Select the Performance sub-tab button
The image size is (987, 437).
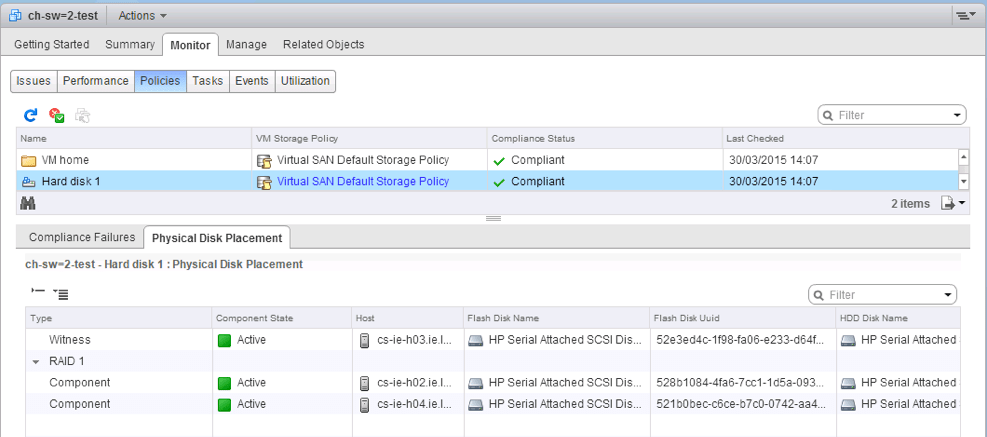pos(96,81)
